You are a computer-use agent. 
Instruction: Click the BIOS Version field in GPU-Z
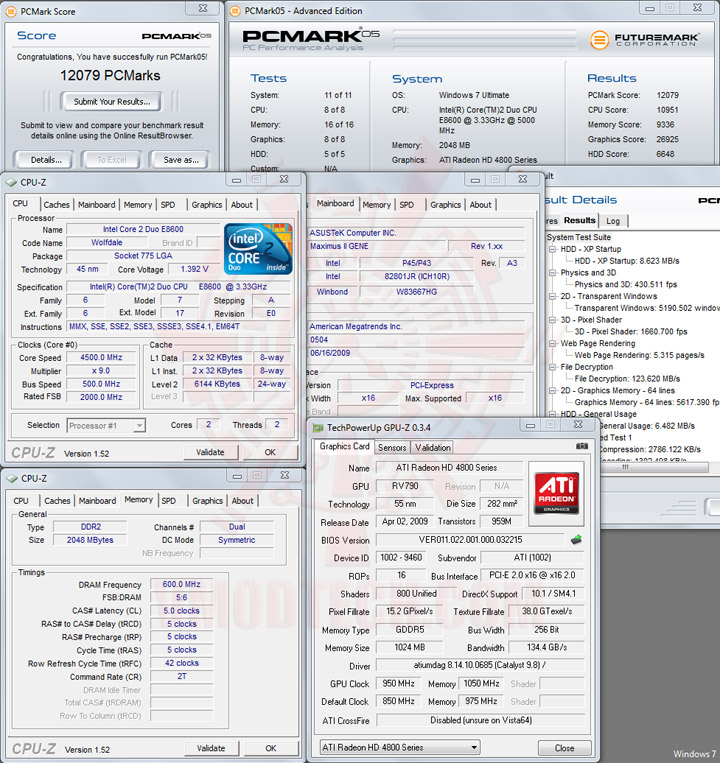click(470, 540)
